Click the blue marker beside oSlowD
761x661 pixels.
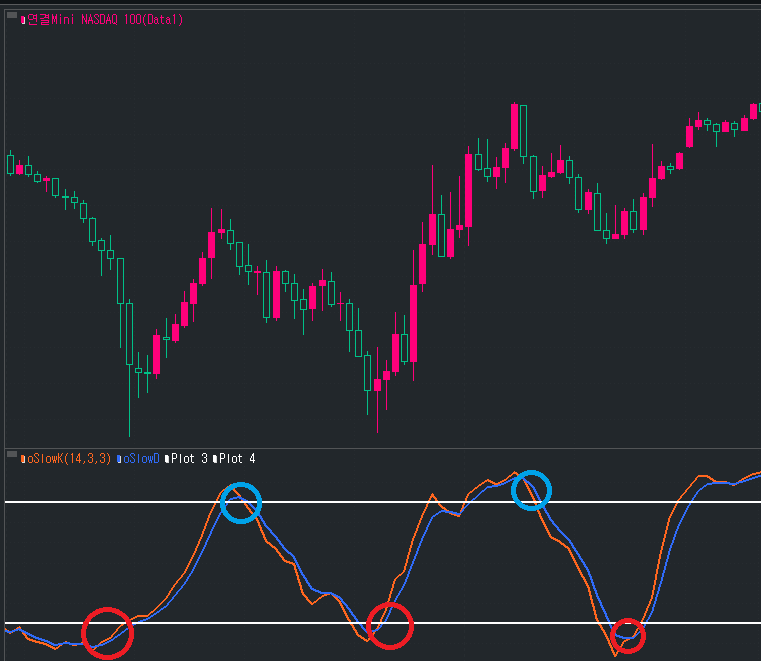(x=119, y=459)
